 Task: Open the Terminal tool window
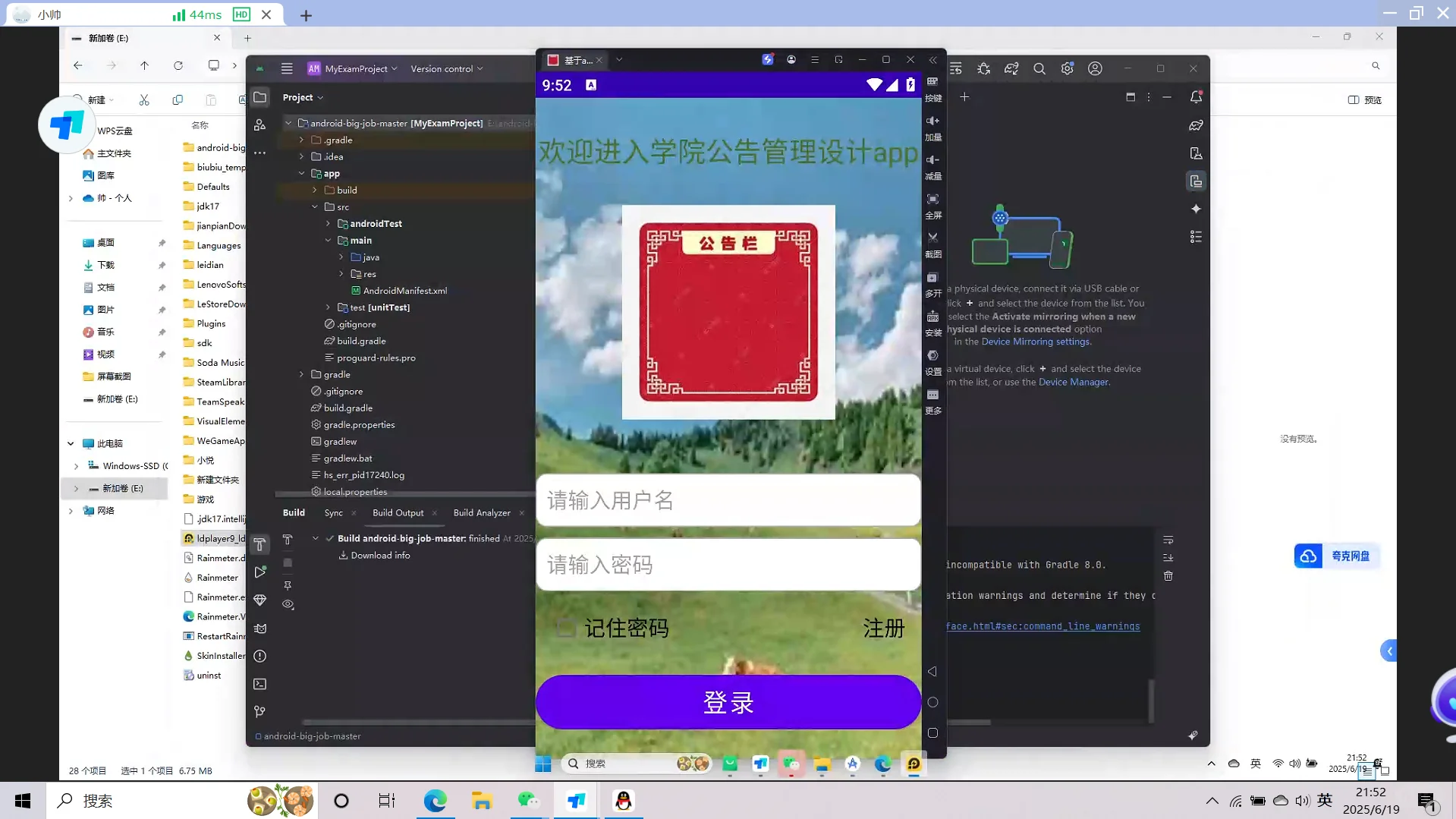coord(259,683)
